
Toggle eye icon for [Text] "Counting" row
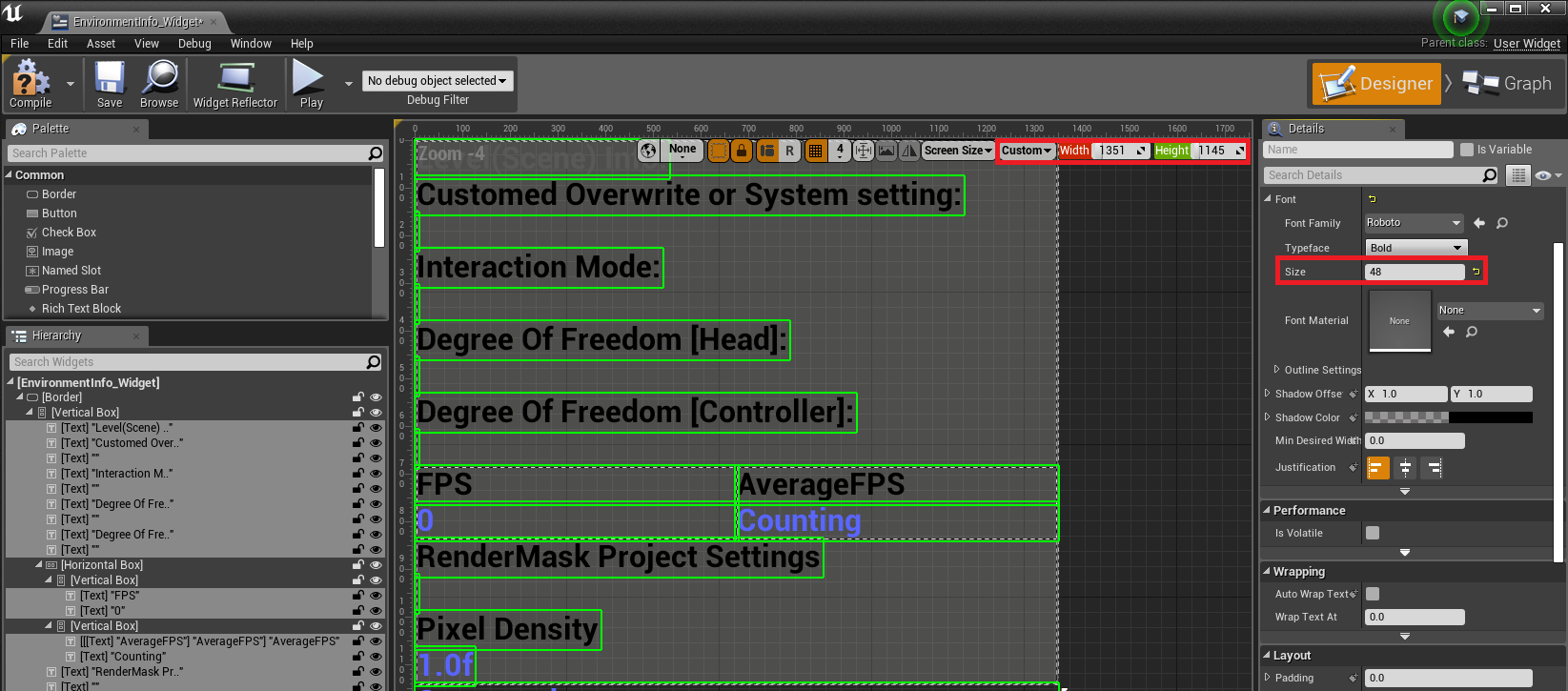[376, 657]
